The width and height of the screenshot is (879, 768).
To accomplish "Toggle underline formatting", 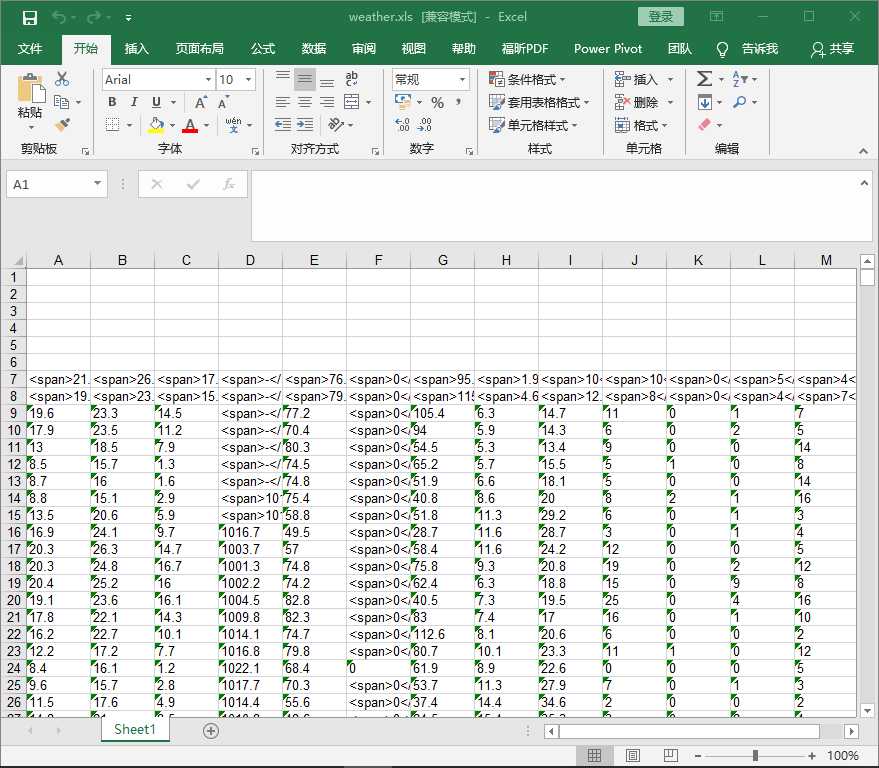I will [156, 102].
